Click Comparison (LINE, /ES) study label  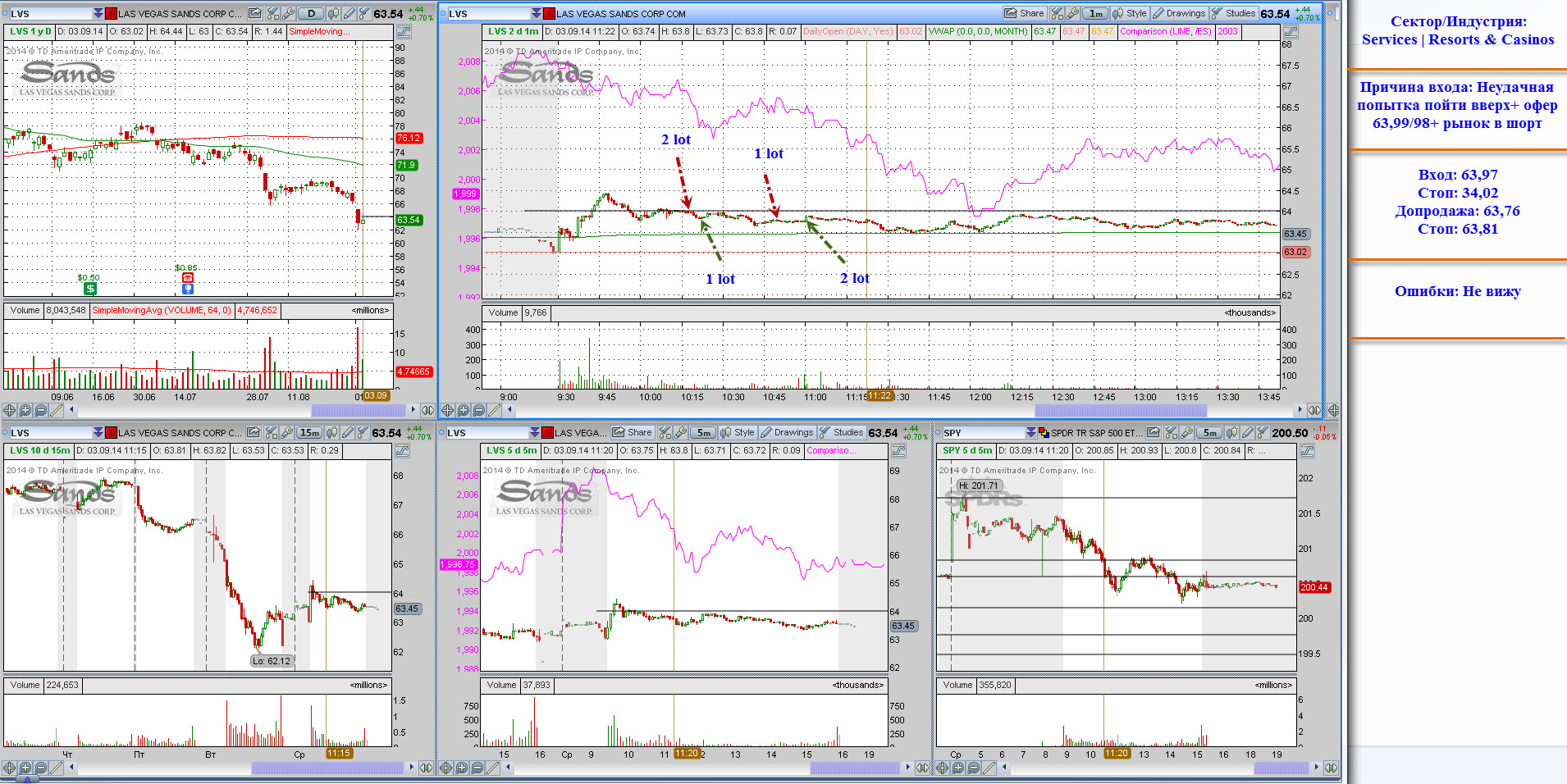point(1166,32)
